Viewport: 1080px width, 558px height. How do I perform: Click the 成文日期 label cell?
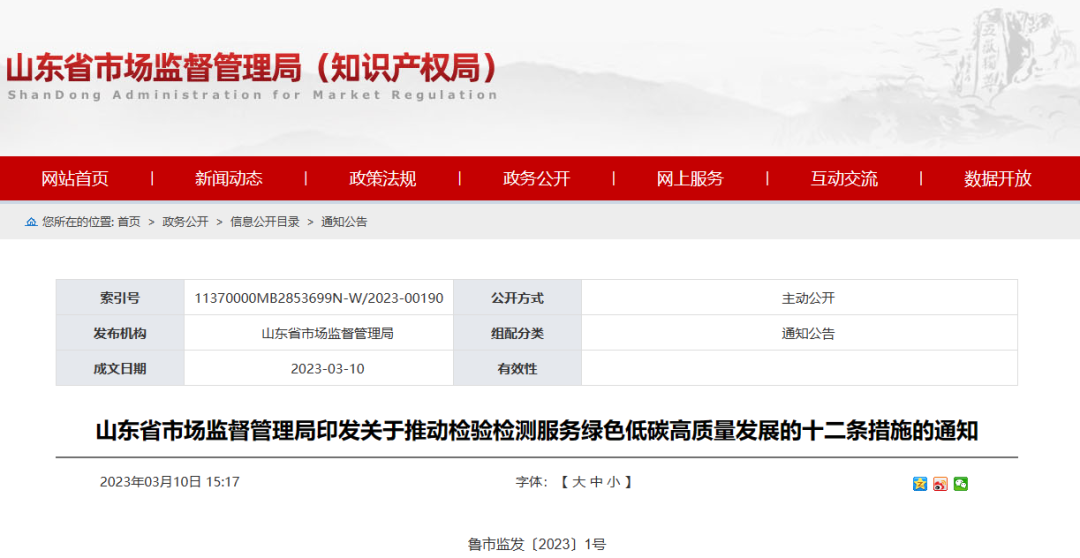120,369
